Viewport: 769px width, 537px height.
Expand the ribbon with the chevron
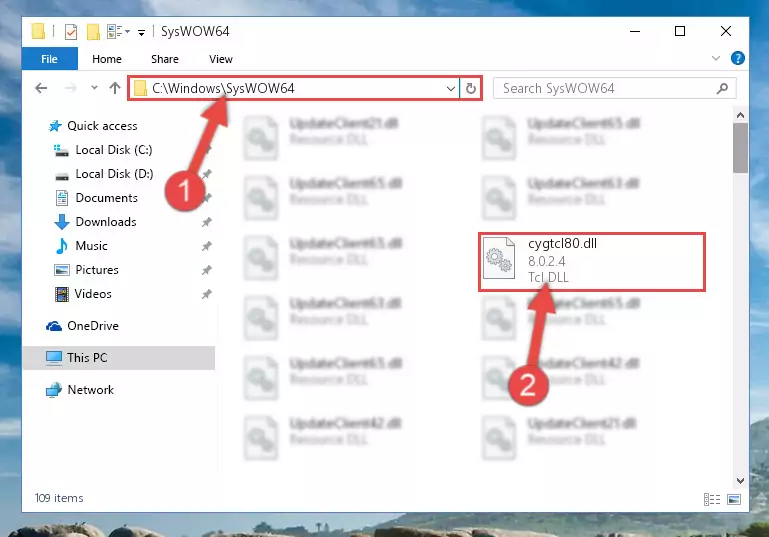pyautogui.click(x=716, y=58)
